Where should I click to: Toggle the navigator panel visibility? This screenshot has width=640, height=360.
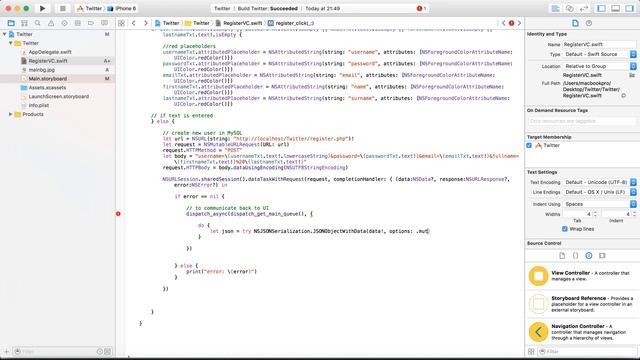tap(601, 8)
